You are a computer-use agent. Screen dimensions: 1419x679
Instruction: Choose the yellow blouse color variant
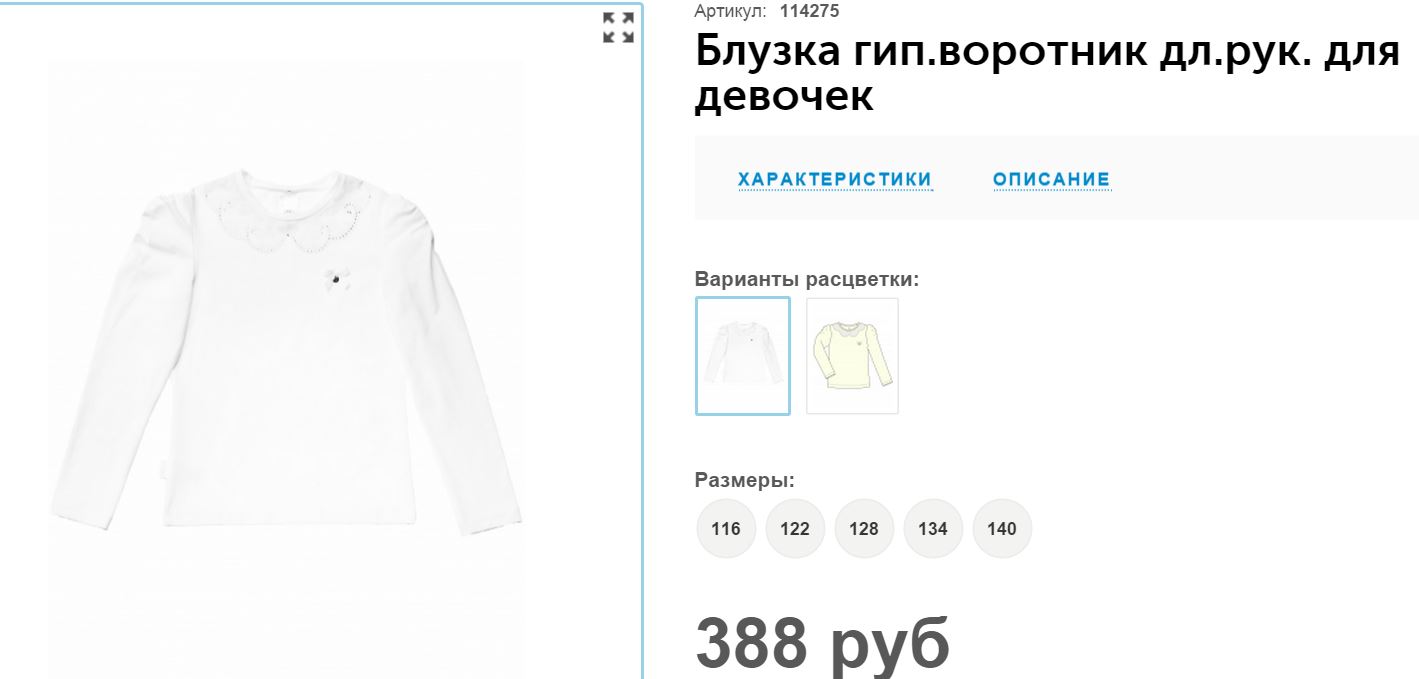852,356
